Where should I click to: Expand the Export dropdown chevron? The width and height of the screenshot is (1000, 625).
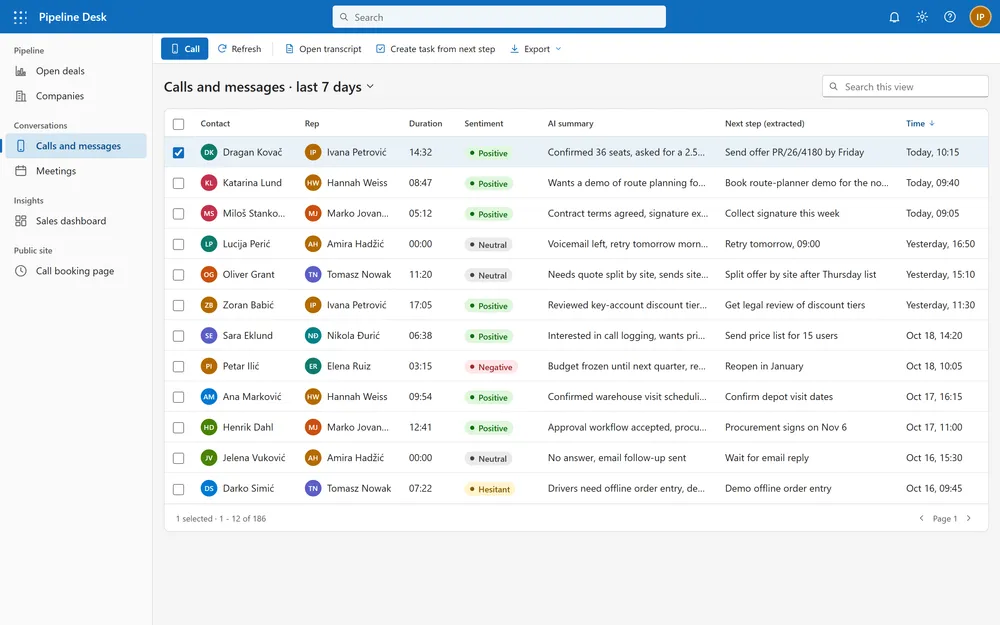pyautogui.click(x=559, y=49)
